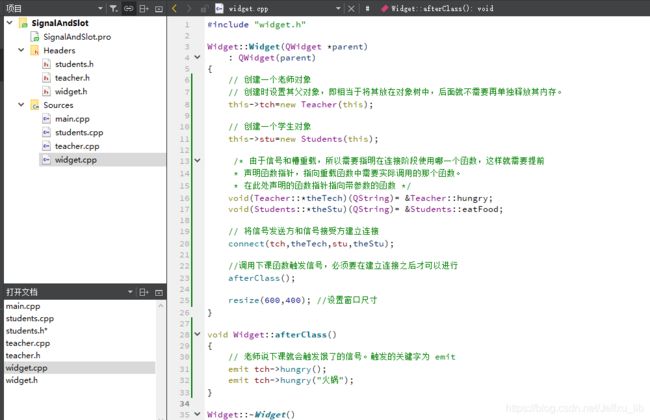Click the main.cpp source file icon
The width and height of the screenshot is (650, 420).
[x=46, y=119]
